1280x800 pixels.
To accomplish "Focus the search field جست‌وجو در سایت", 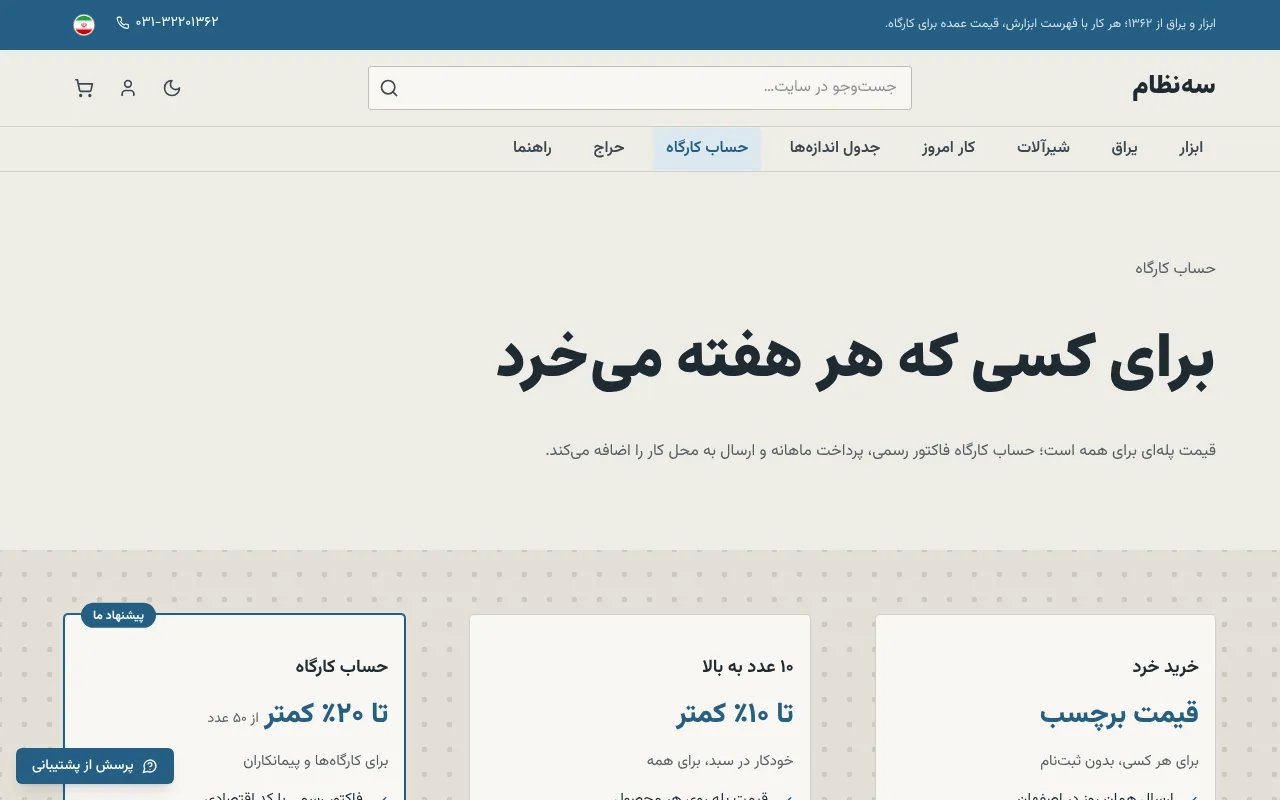I will (x=640, y=88).
